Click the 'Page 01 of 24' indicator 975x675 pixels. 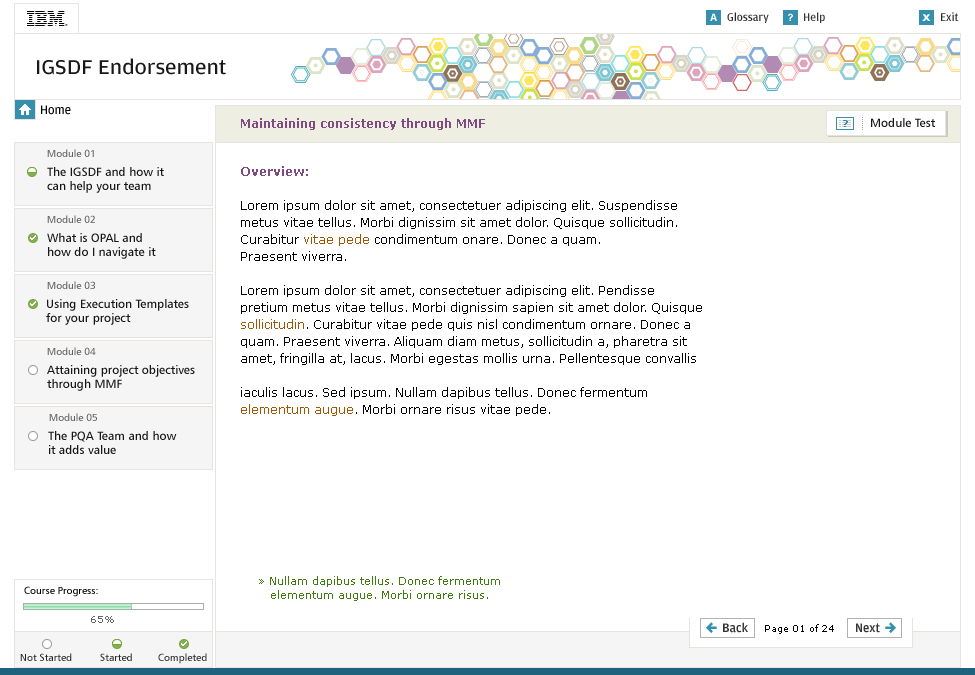tap(799, 628)
